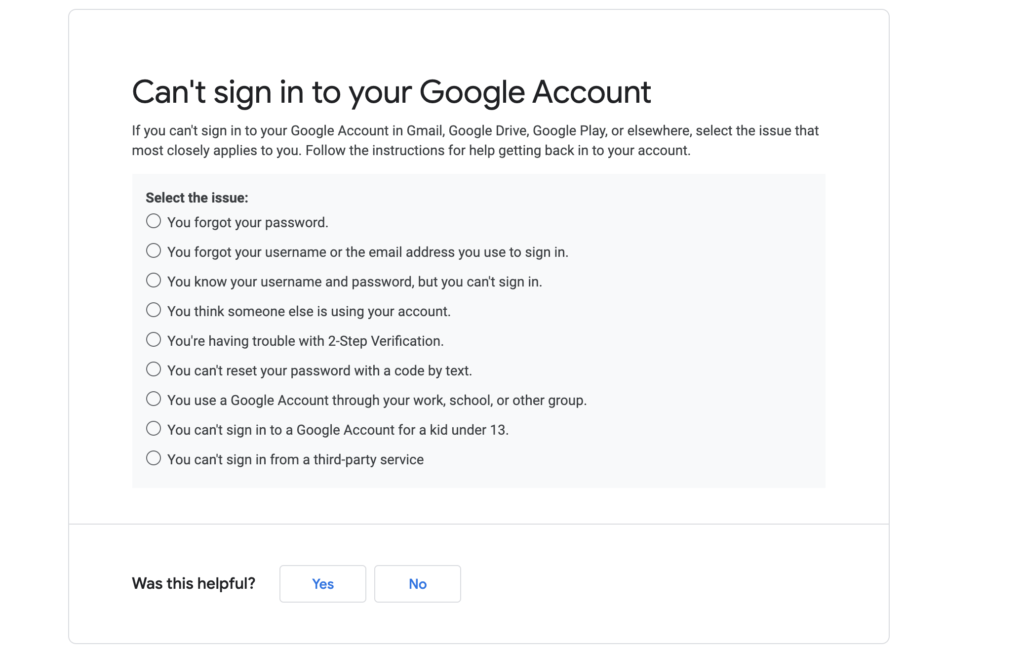Select the 'You forgot your password' radio button

tap(153, 221)
